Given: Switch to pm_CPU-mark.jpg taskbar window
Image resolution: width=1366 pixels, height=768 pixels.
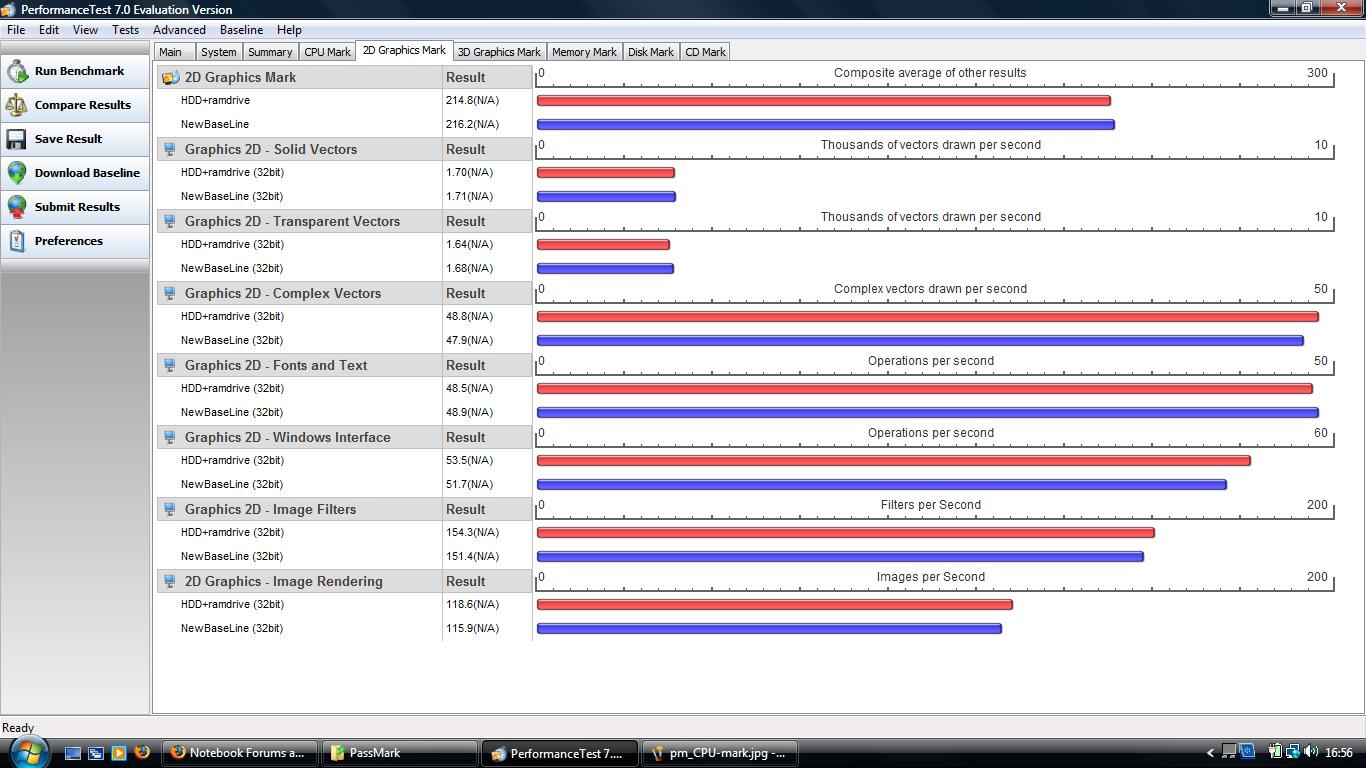Looking at the screenshot, I should [720, 753].
